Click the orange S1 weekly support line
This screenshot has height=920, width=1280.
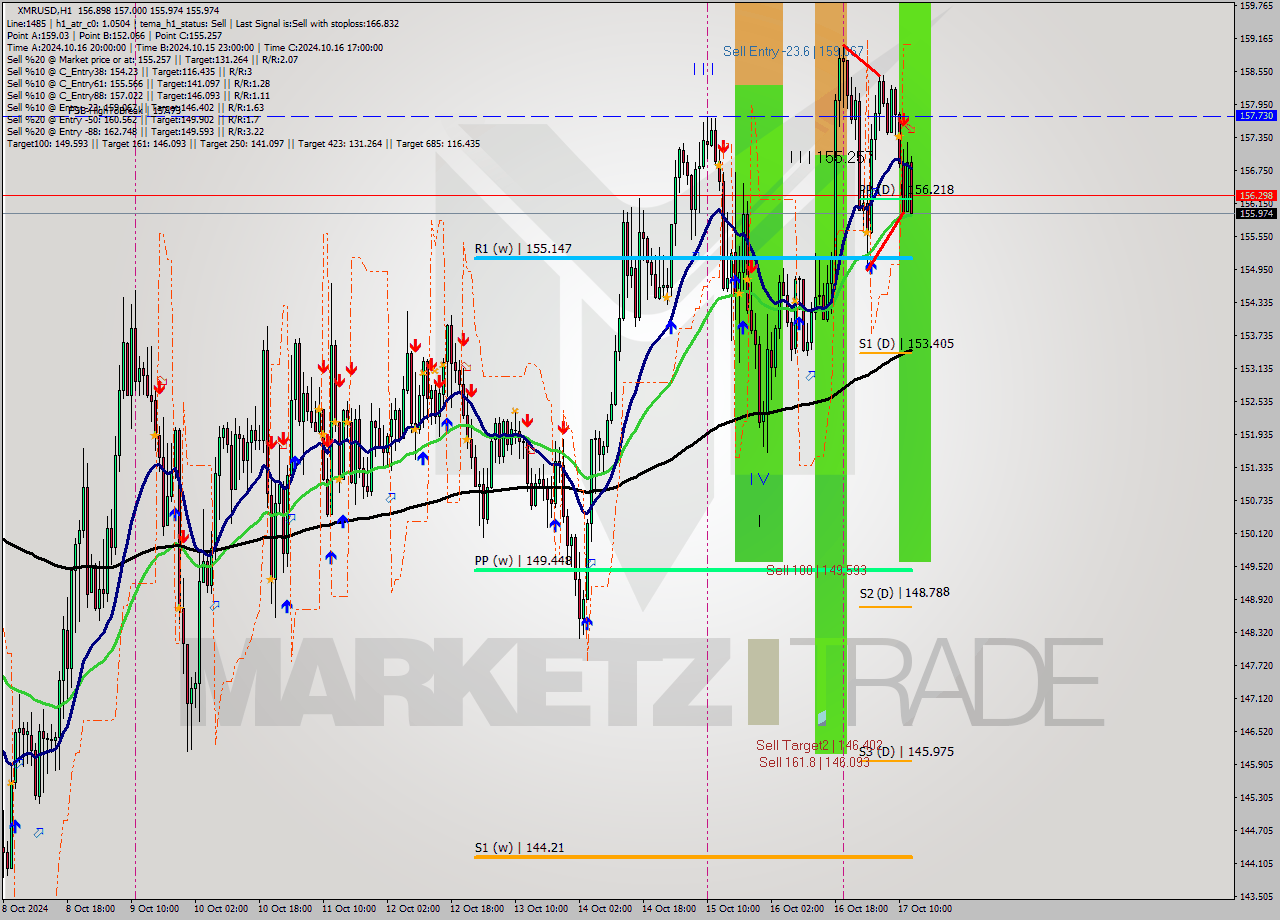[693, 857]
